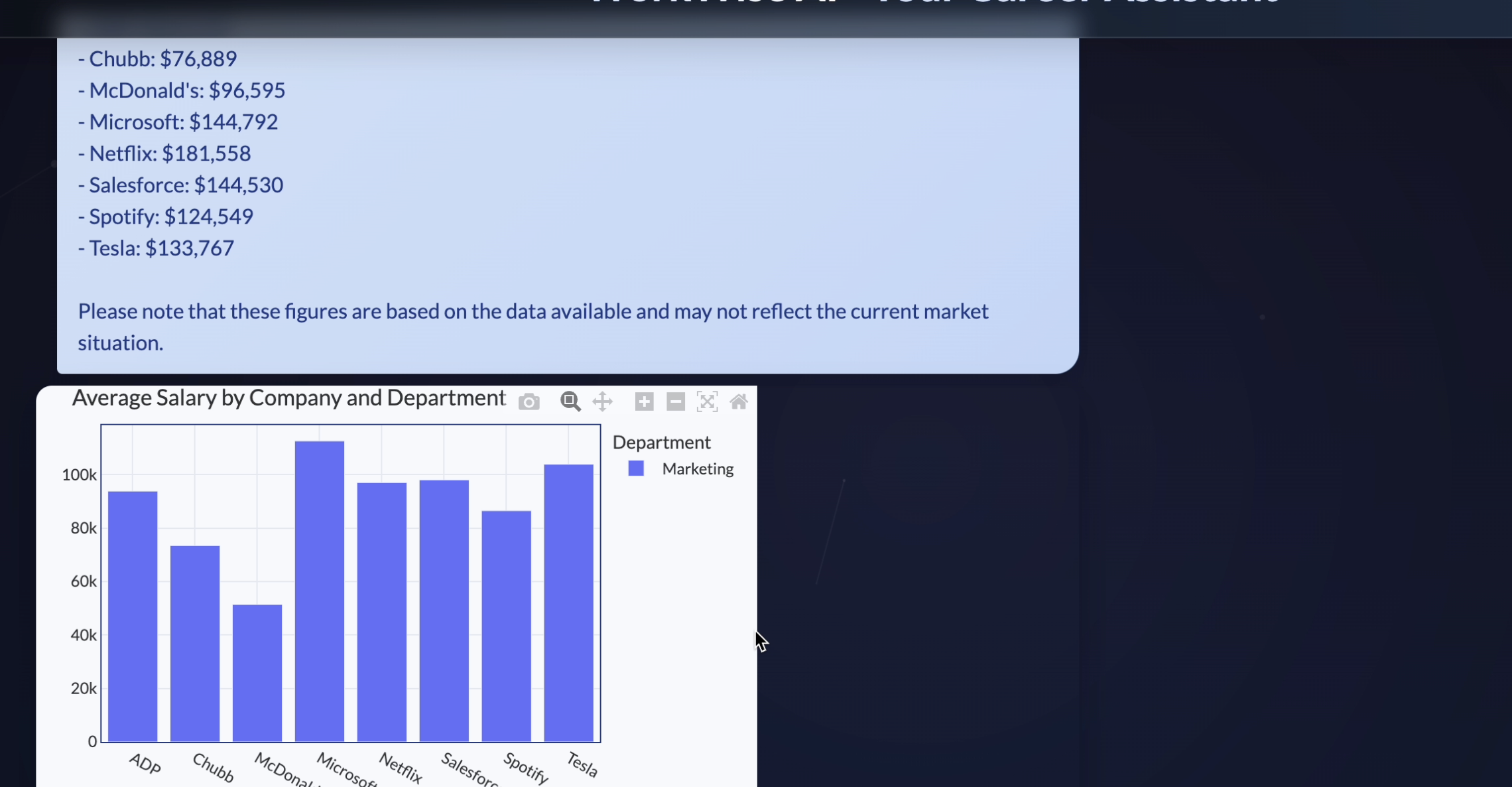Viewport: 1512px width, 787px height.
Task: Click the Marketing legend color square
Action: (636, 468)
